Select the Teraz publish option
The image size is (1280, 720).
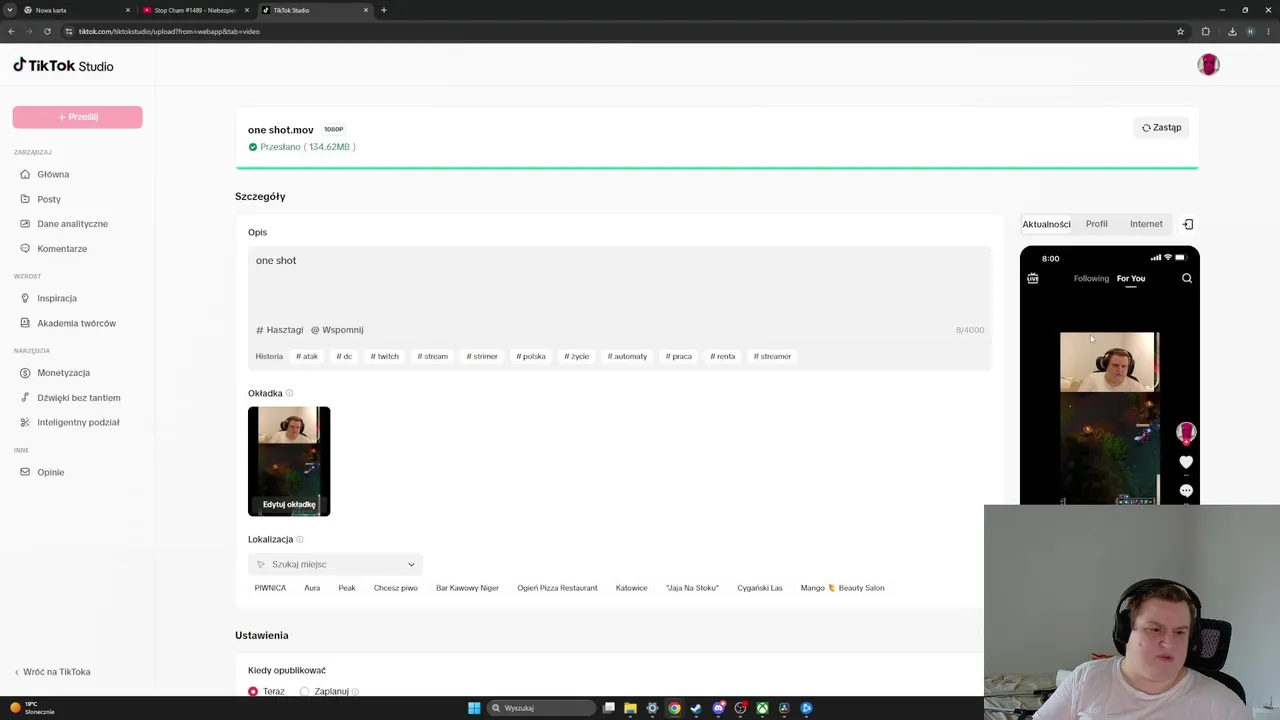click(253, 692)
